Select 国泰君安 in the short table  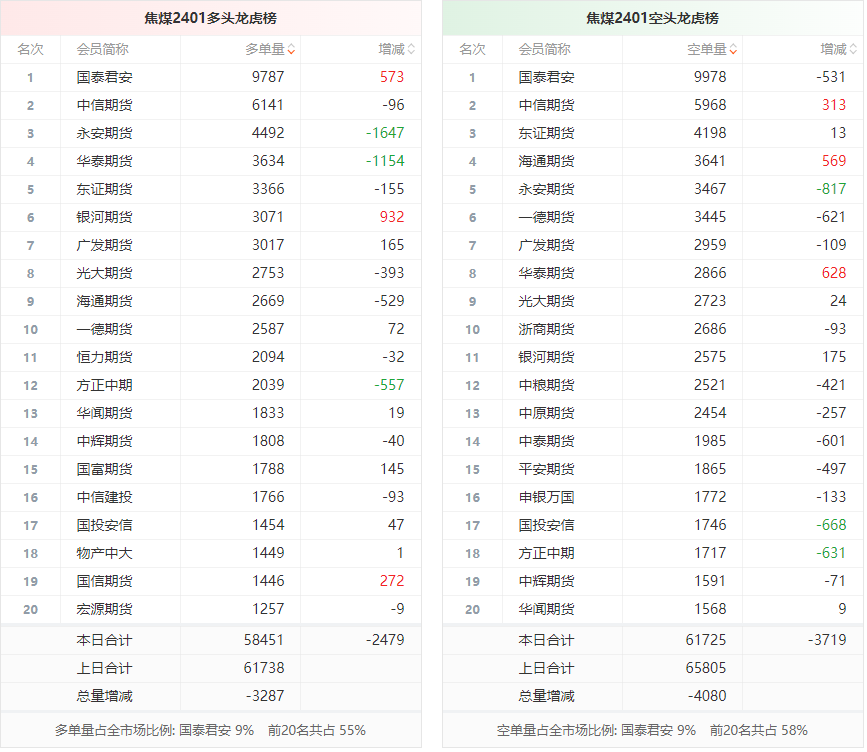pyautogui.click(x=546, y=77)
